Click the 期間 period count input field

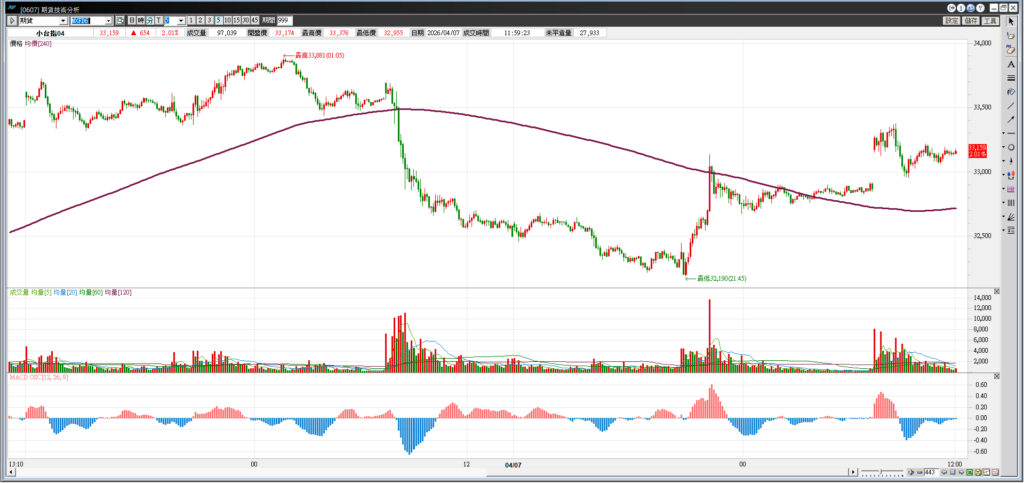285,20
